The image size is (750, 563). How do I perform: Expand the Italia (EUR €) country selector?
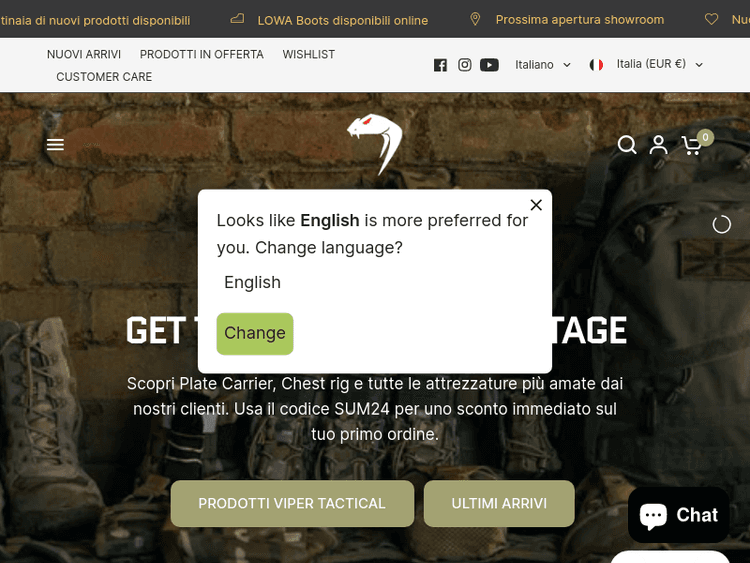[x=646, y=64]
